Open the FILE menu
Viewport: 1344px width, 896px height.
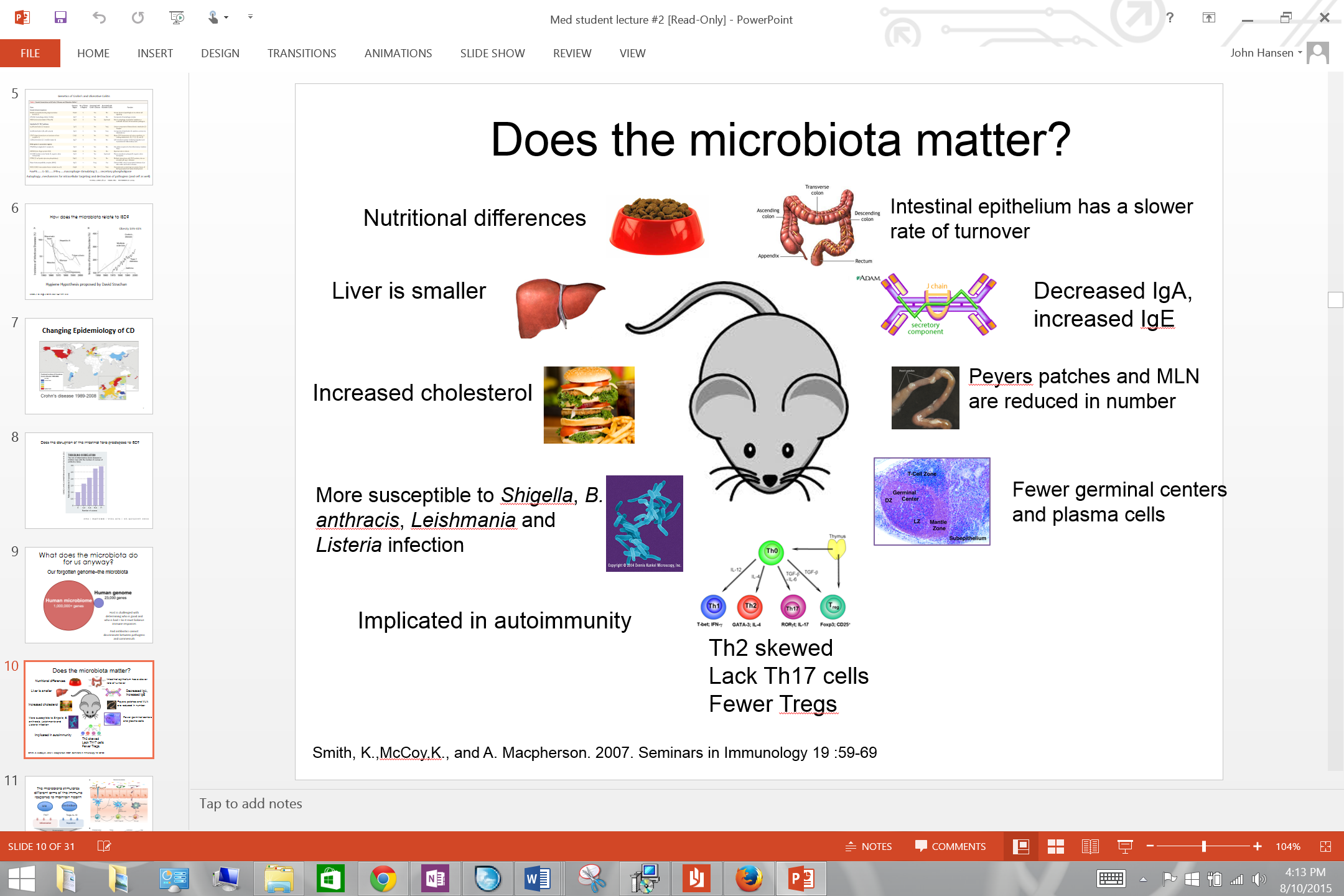click(x=30, y=54)
